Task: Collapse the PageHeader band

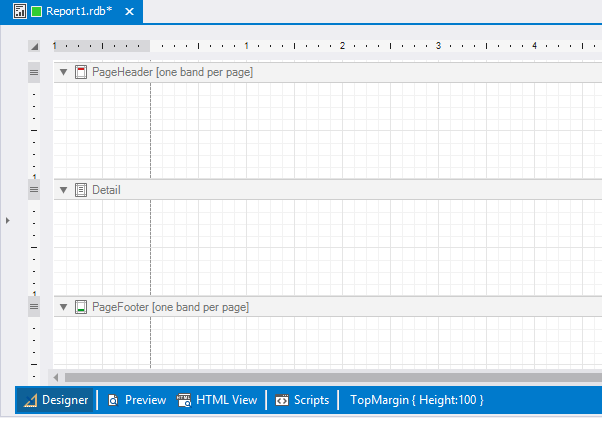Action: pos(64,72)
